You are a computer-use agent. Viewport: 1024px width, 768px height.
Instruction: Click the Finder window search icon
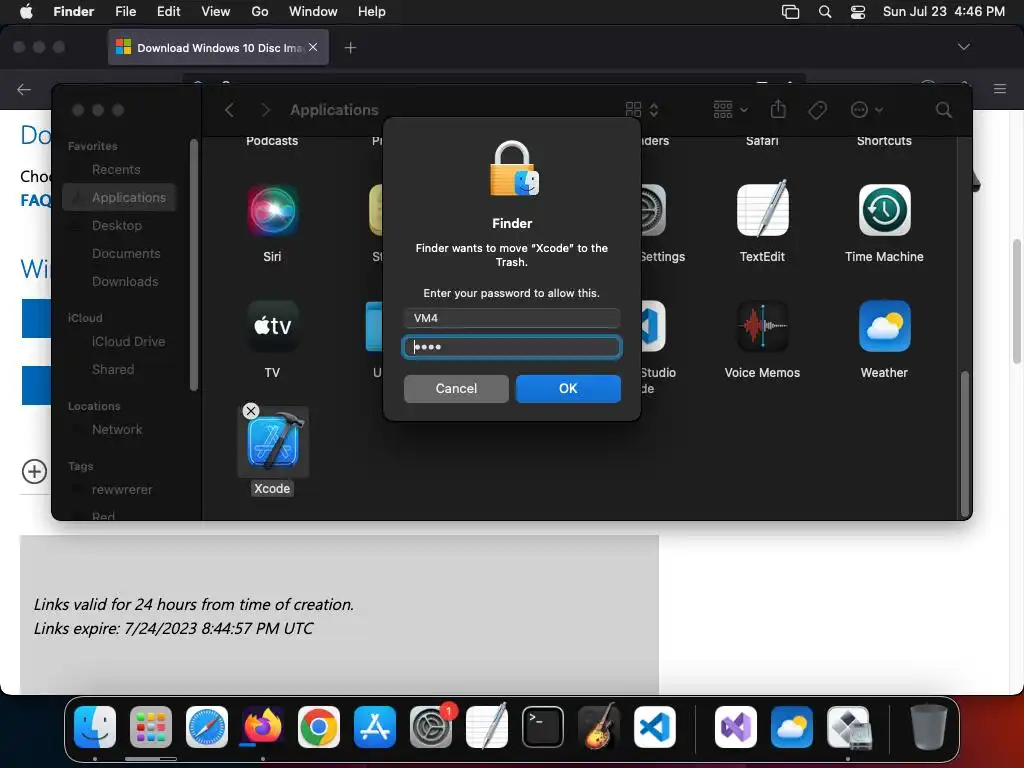(x=943, y=110)
